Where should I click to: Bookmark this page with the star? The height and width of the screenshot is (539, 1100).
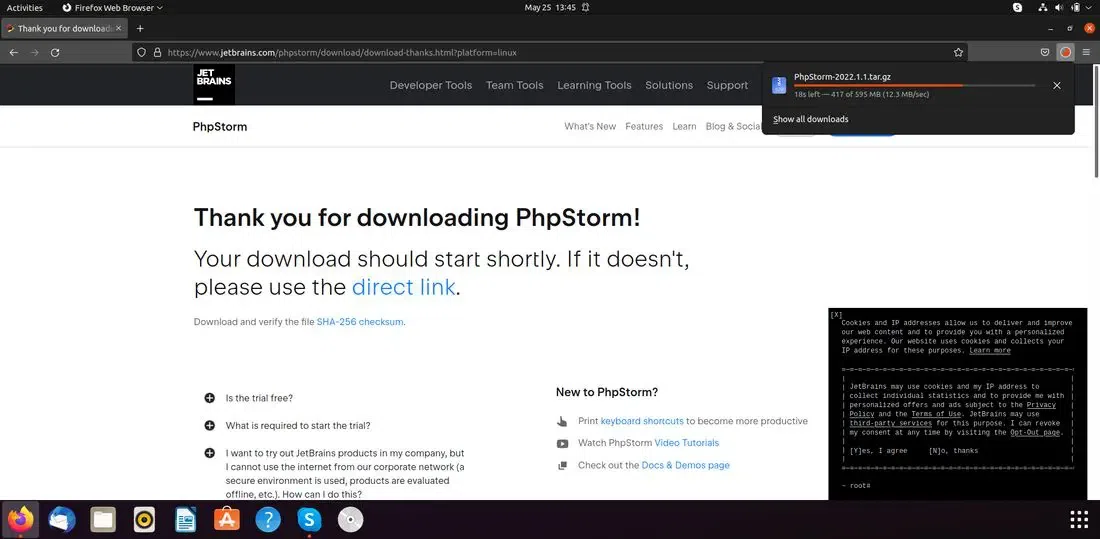pyautogui.click(x=958, y=53)
